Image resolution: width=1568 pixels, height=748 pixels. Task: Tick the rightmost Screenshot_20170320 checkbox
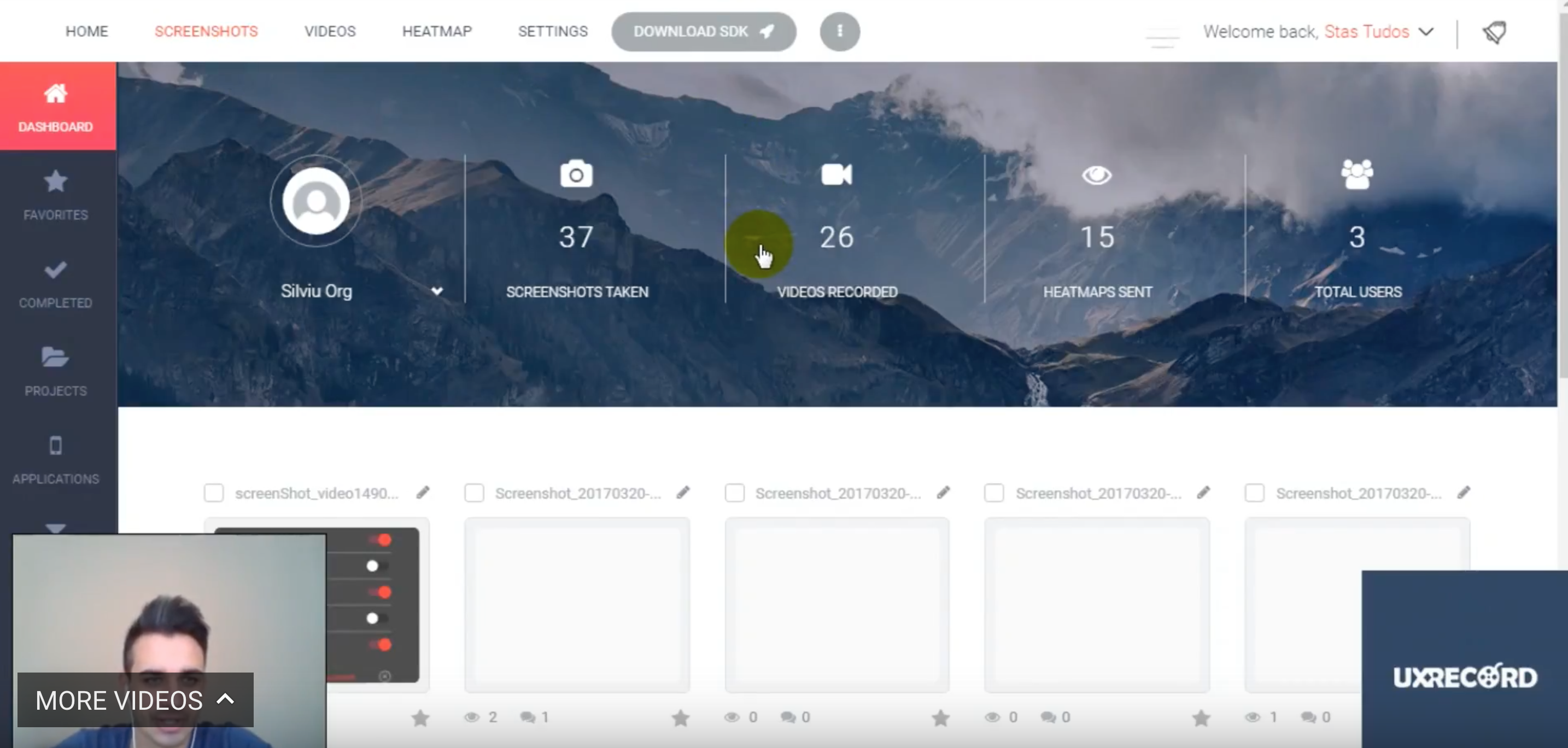click(x=1255, y=493)
